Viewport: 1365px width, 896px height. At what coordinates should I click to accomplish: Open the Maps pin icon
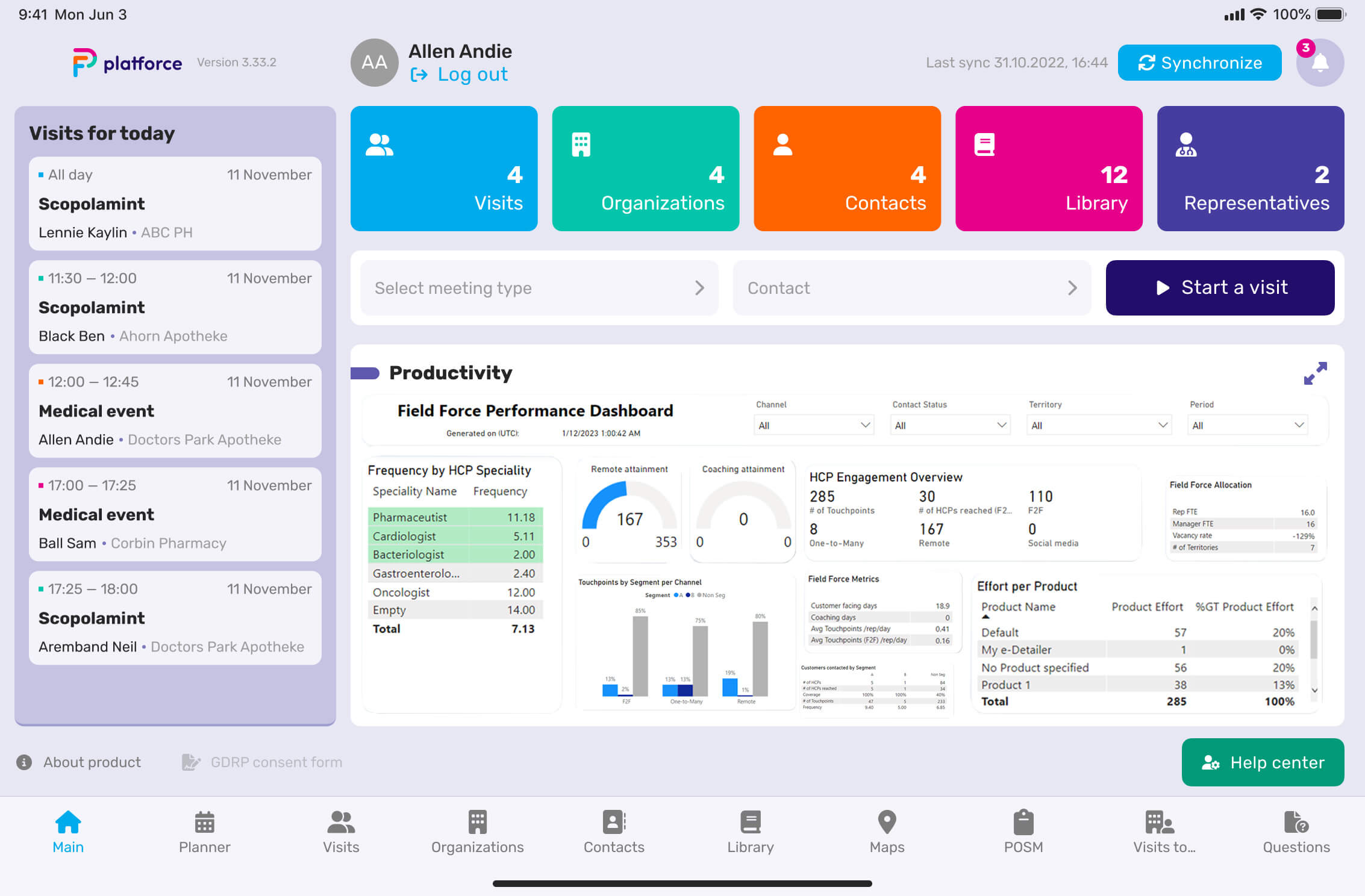(887, 822)
